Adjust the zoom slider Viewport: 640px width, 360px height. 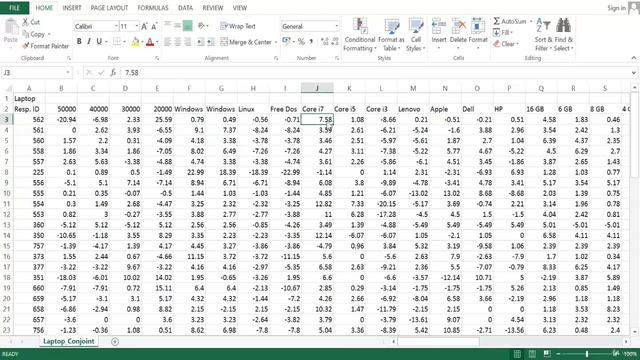pos(587,353)
